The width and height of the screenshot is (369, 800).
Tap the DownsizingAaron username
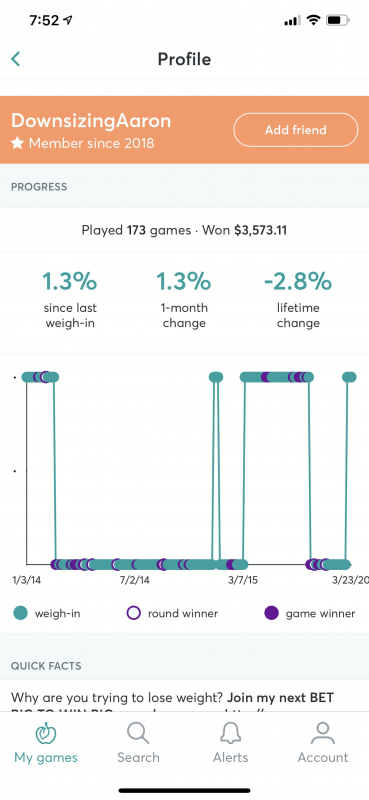(x=91, y=121)
